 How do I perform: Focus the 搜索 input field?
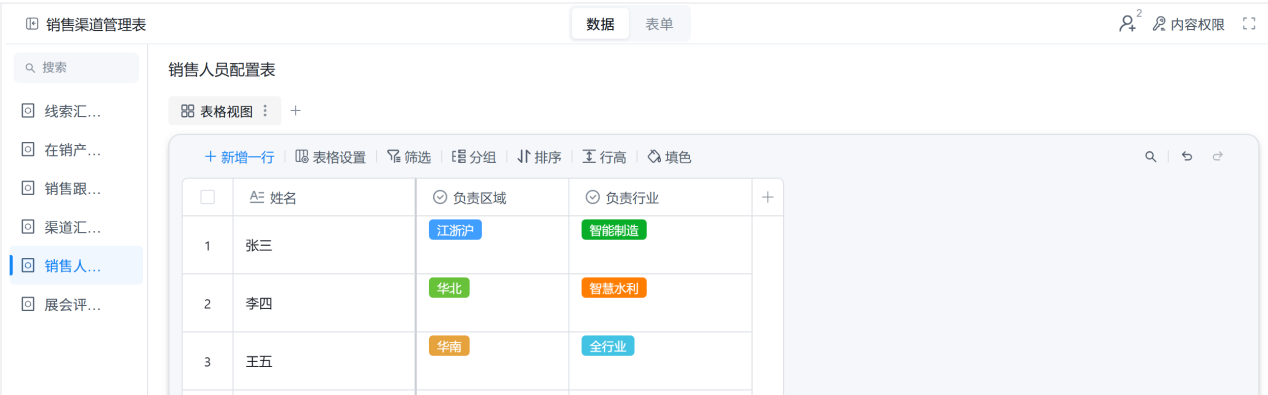76,67
